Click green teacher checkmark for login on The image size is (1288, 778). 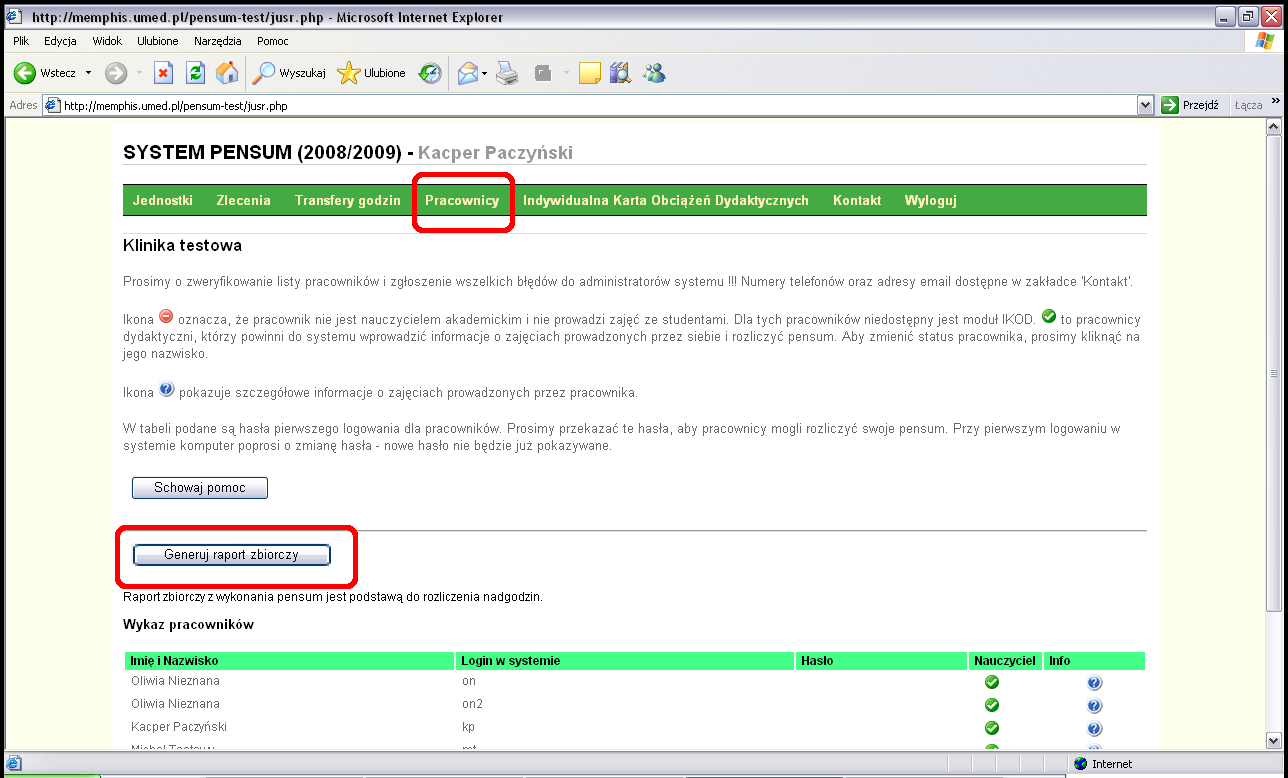[992, 682]
